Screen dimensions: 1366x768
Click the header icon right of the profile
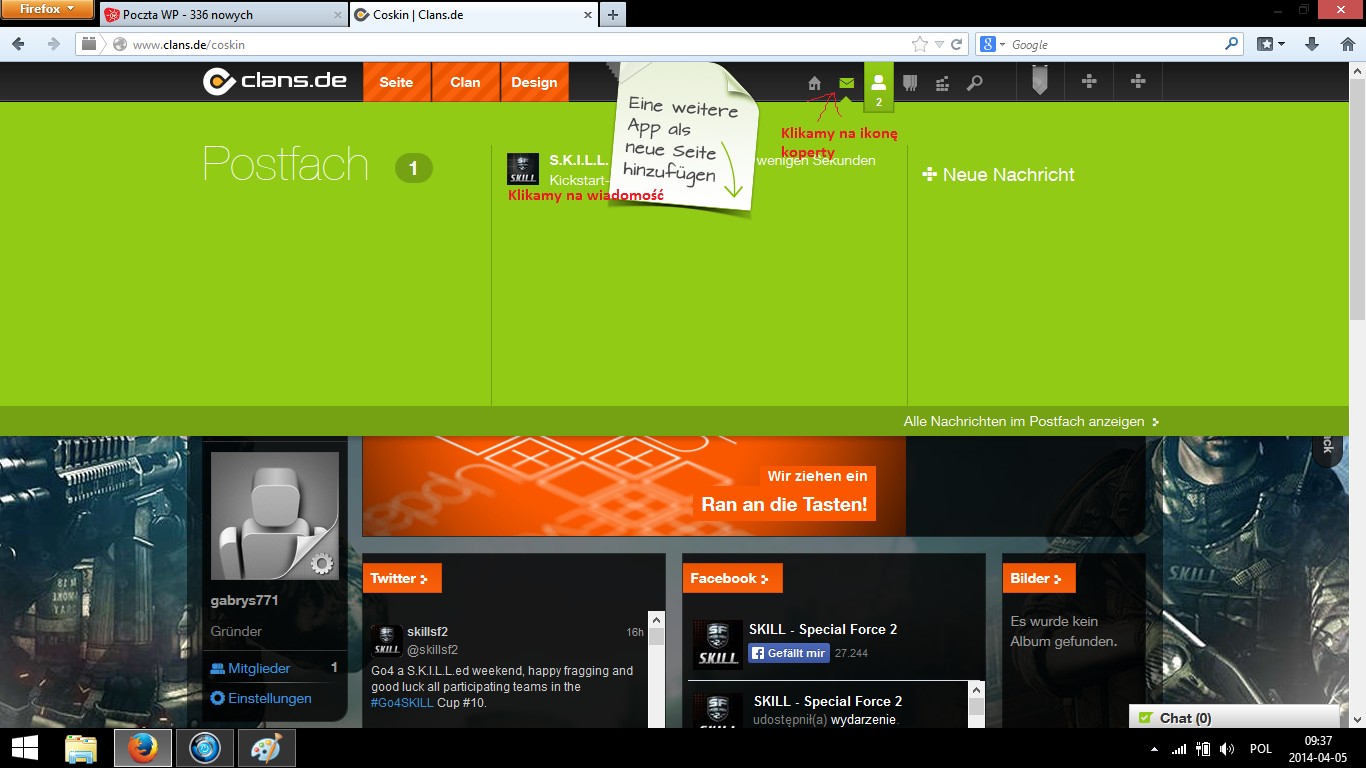pyautogui.click(x=910, y=83)
